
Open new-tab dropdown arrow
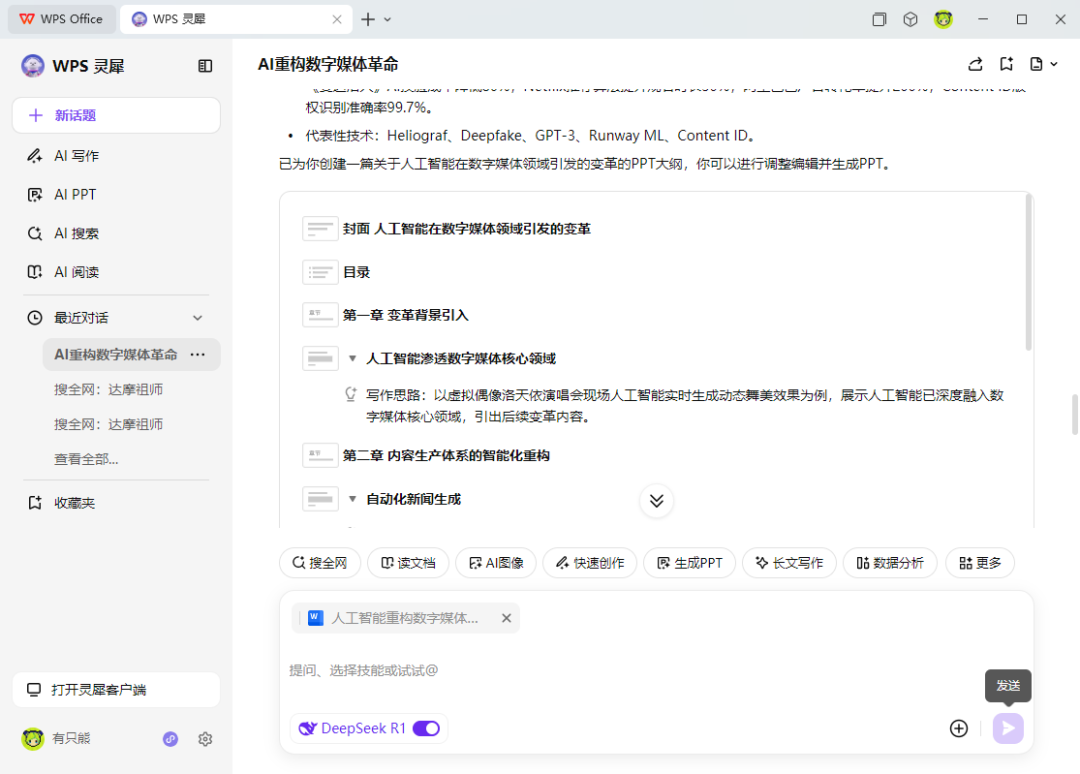pyautogui.click(x=388, y=19)
